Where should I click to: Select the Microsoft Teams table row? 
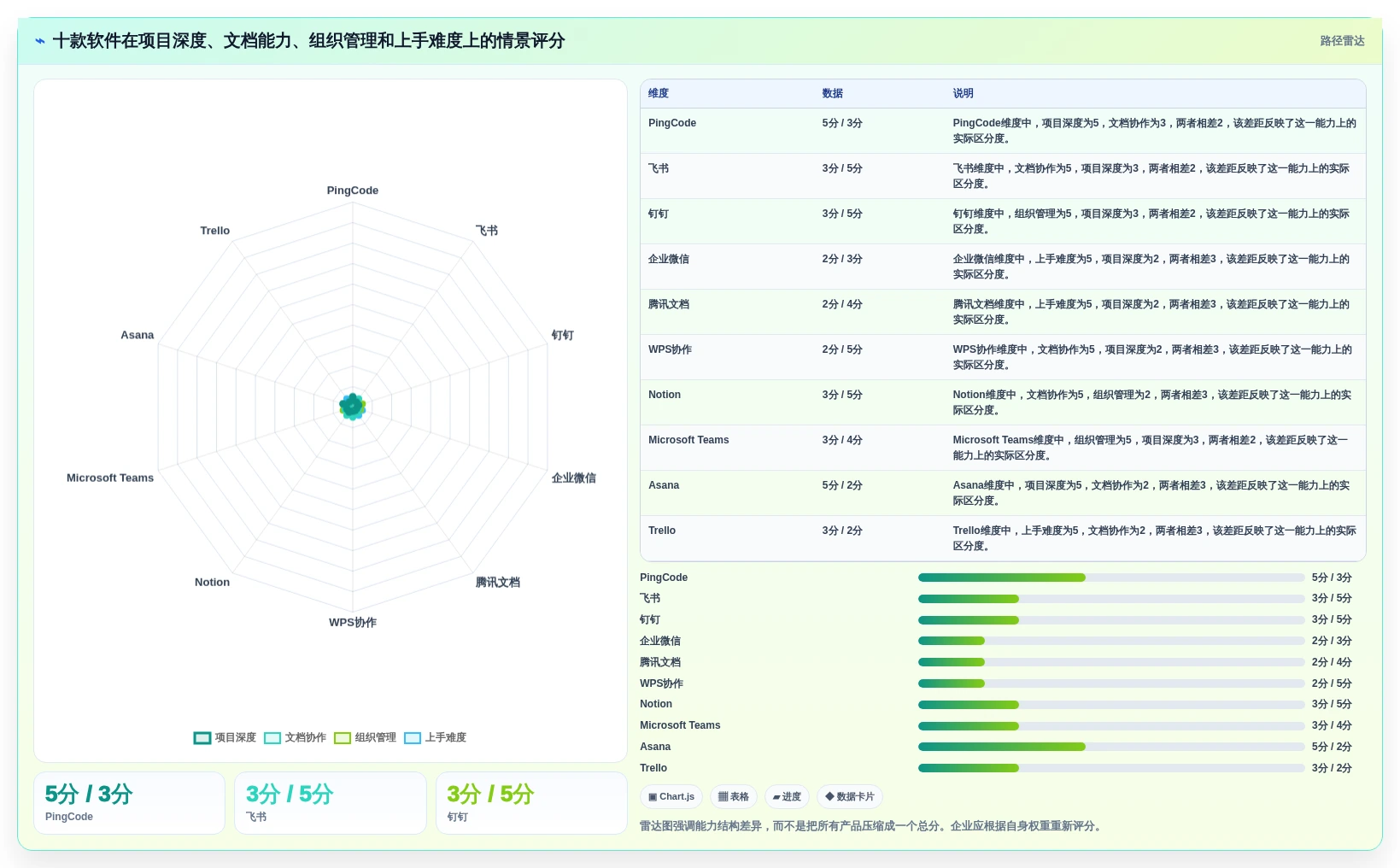[x=1003, y=448]
